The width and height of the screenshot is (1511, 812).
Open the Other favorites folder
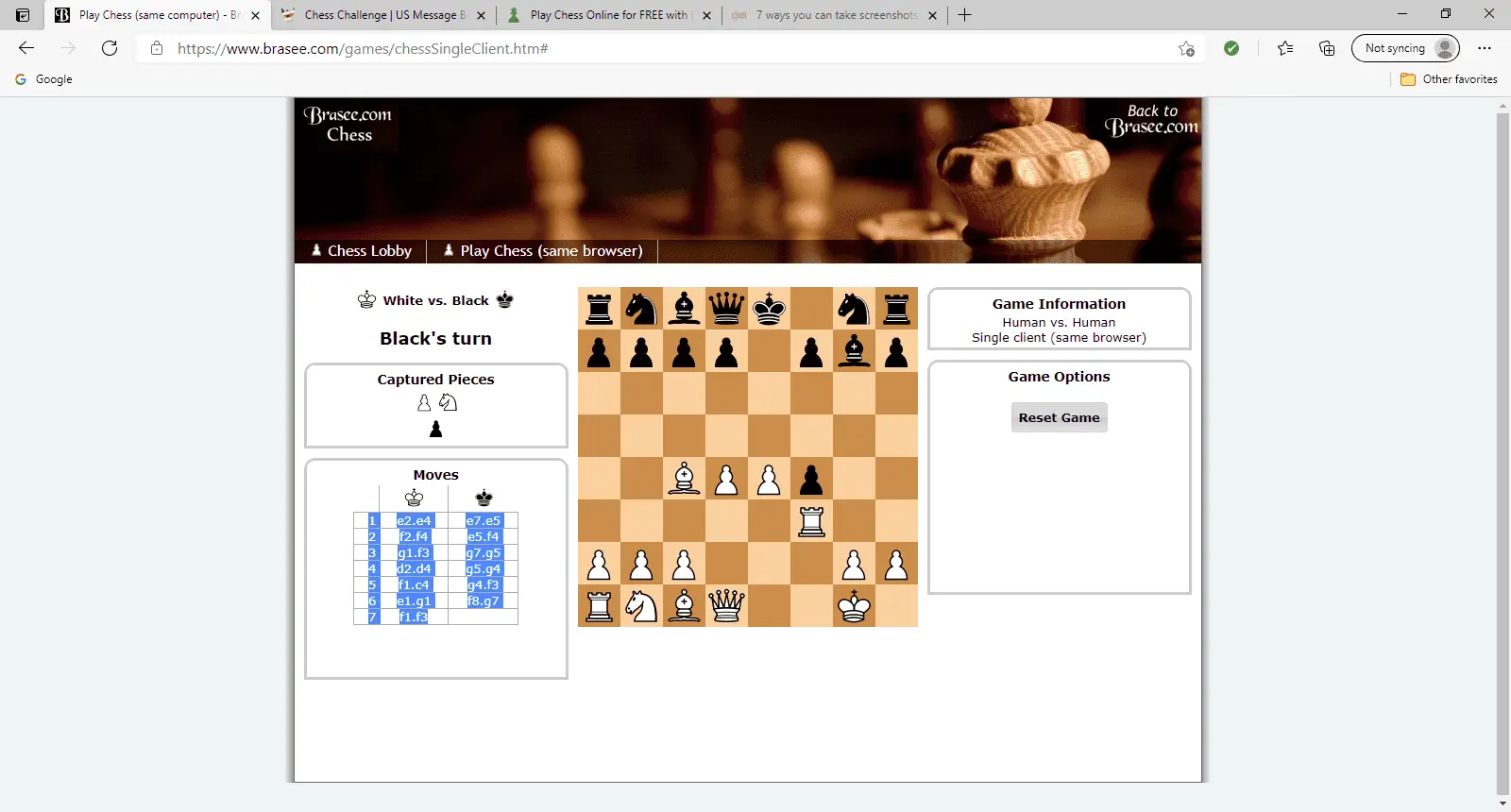1449,79
